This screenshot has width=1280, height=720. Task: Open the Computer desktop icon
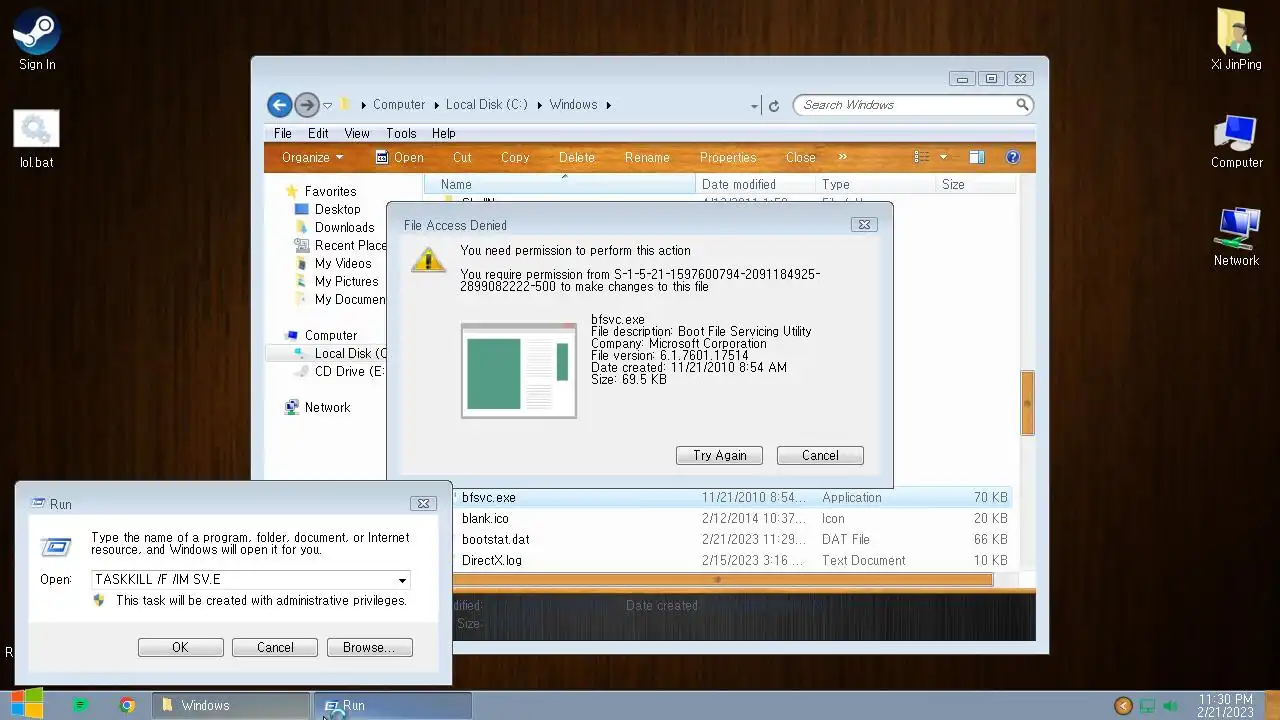click(x=1236, y=141)
